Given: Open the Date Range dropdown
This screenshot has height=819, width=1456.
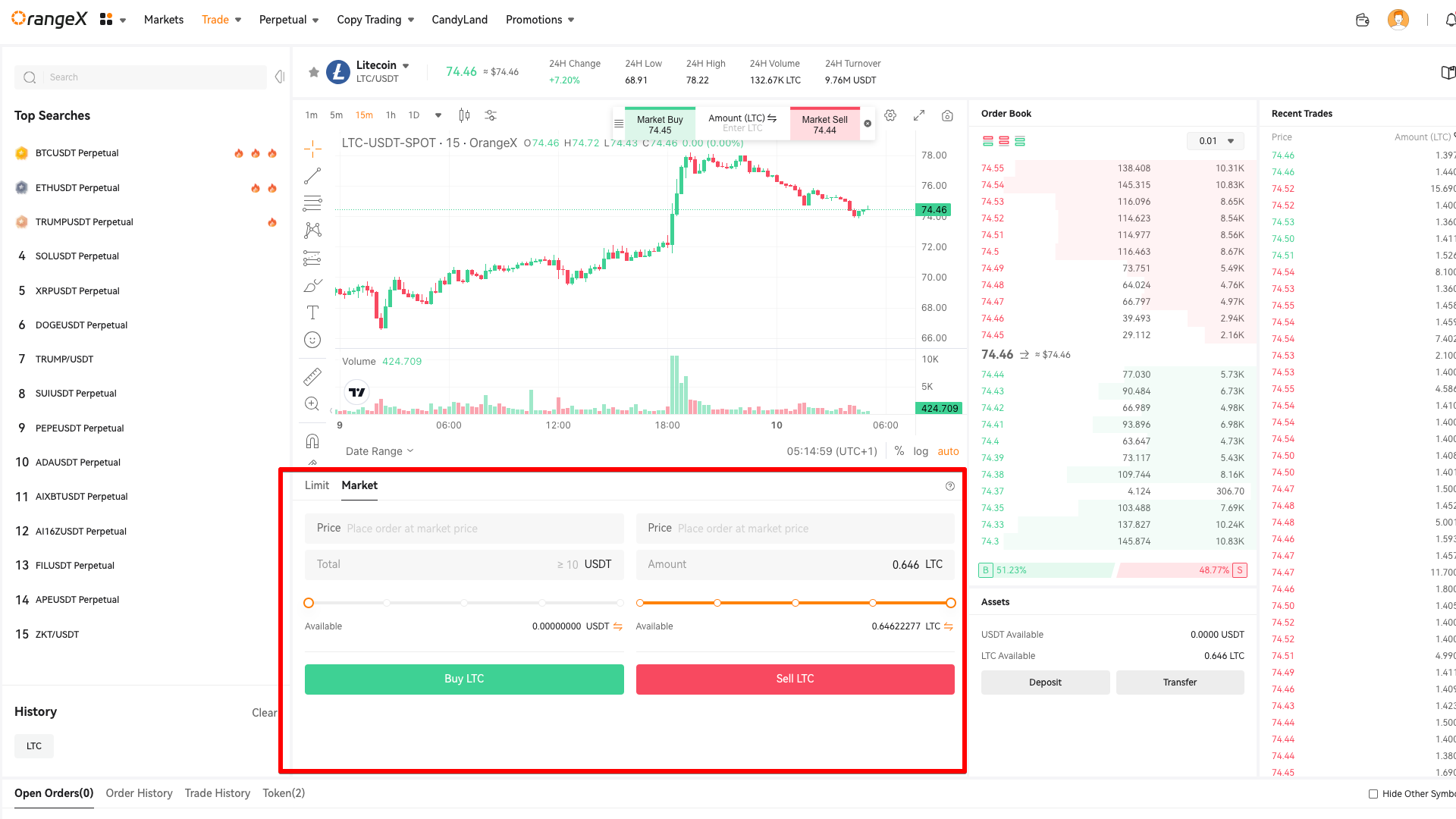Looking at the screenshot, I should tap(379, 451).
